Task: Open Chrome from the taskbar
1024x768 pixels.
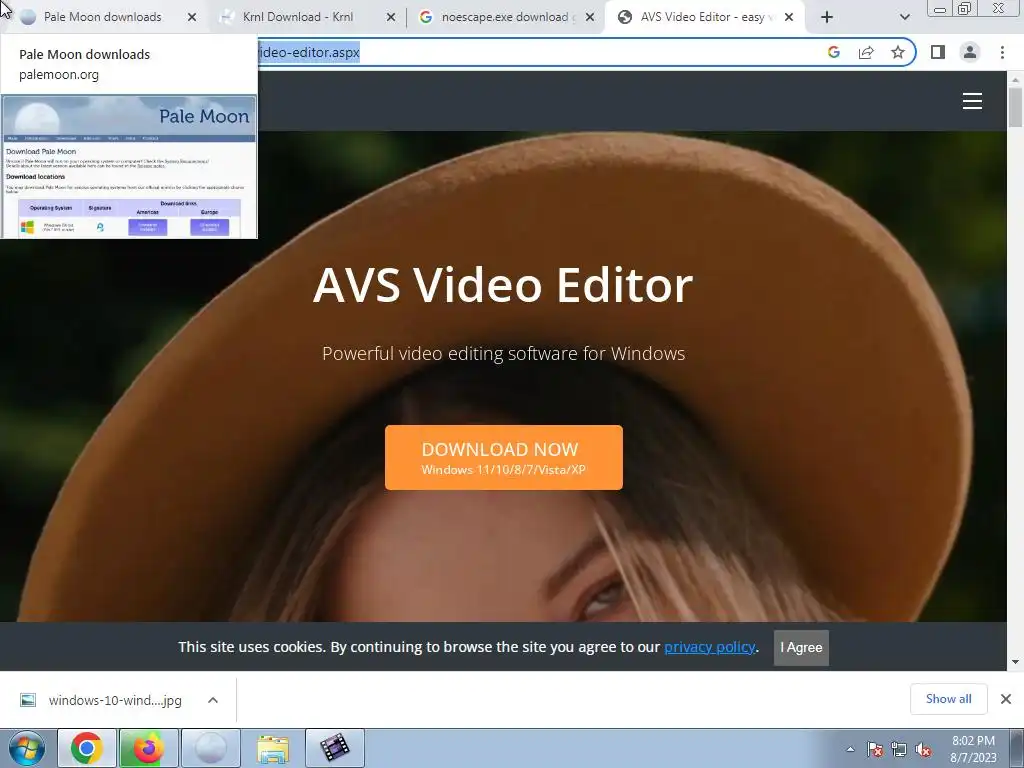Action: point(87,748)
